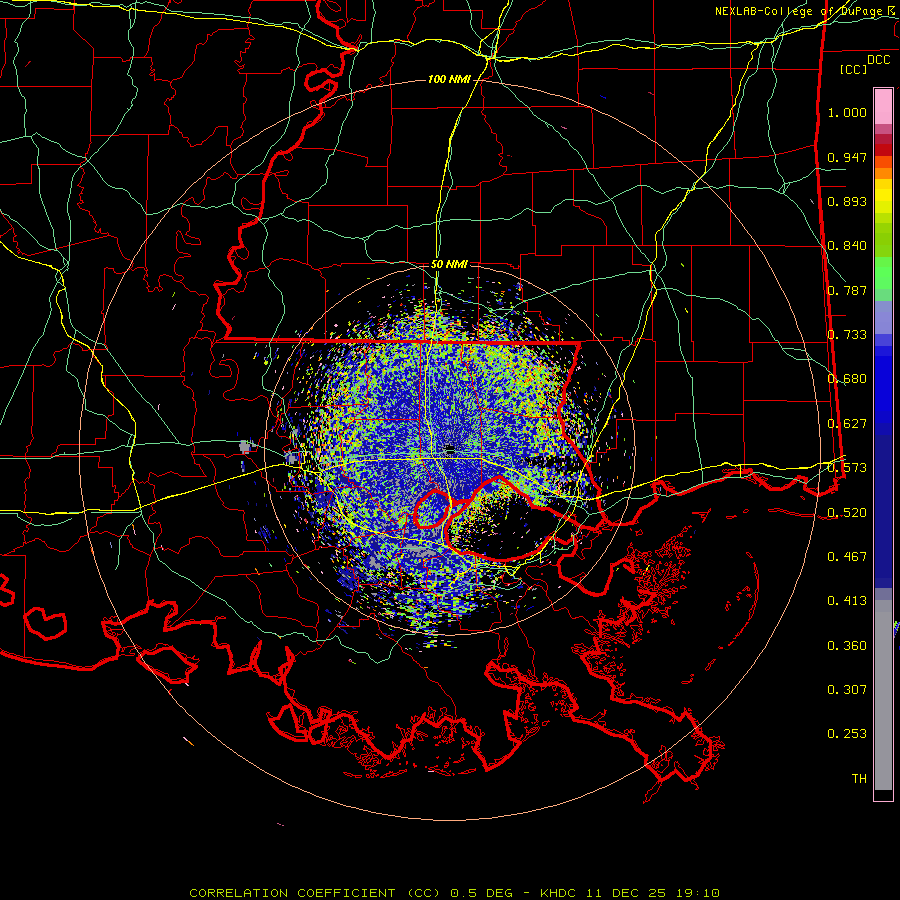Click the DCC product label
The width and height of the screenshot is (900, 900).
[878, 60]
